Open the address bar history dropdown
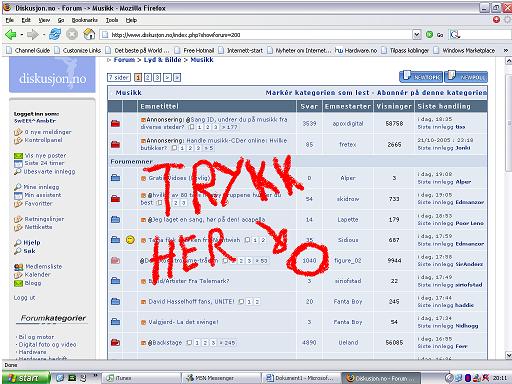The width and height of the screenshot is (512, 384). (417, 34)
